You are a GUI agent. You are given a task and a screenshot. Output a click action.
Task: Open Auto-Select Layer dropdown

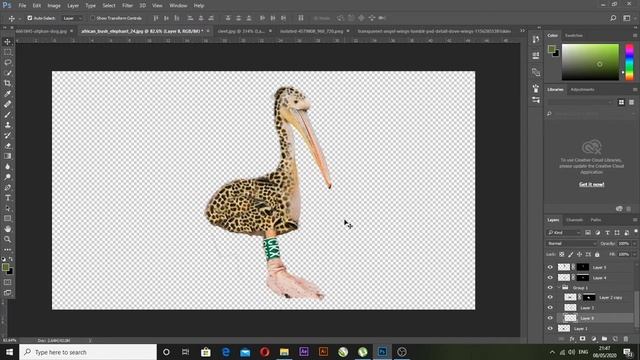point(72,18)
